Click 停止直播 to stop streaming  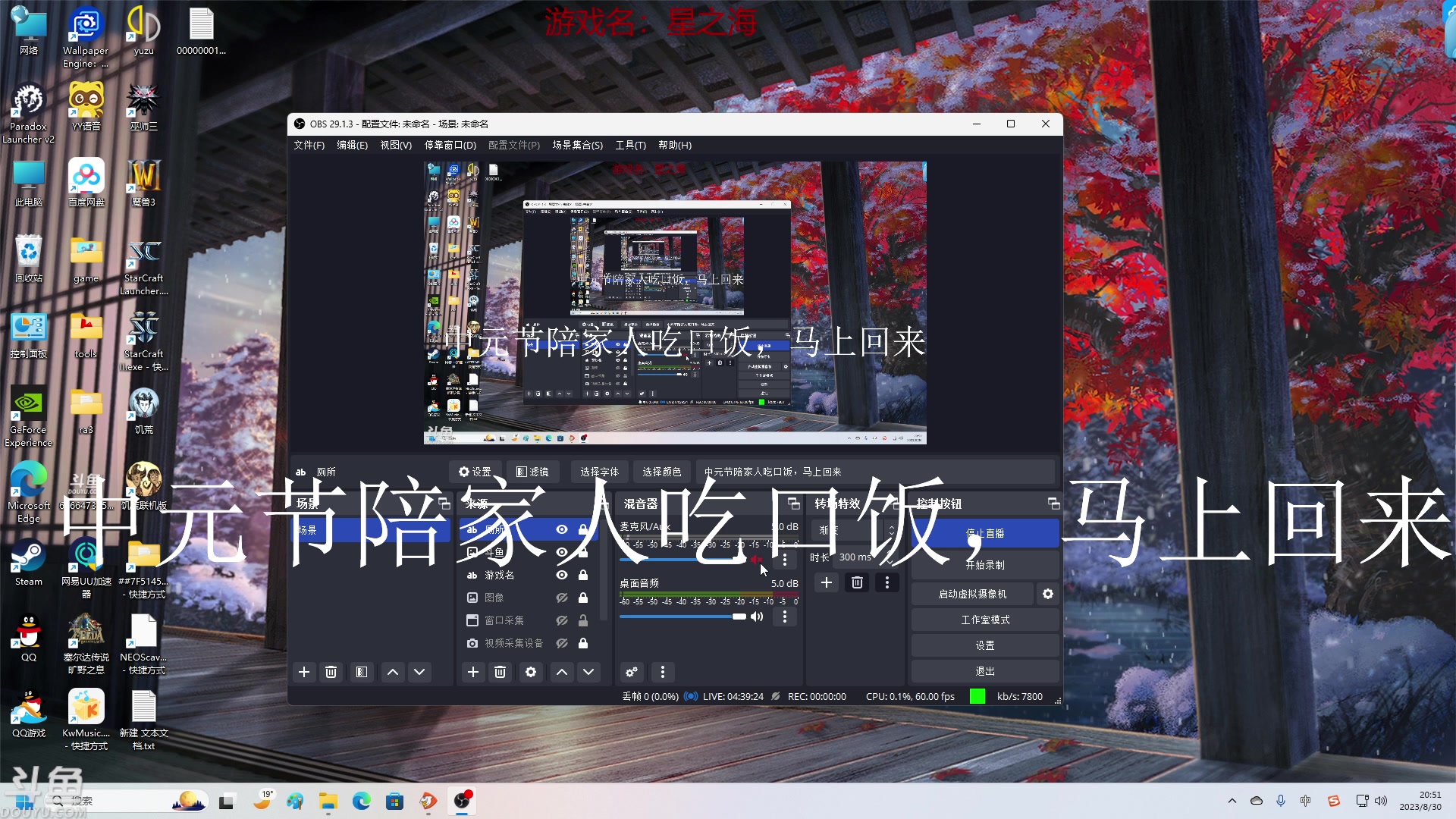[x=985, y=533]
